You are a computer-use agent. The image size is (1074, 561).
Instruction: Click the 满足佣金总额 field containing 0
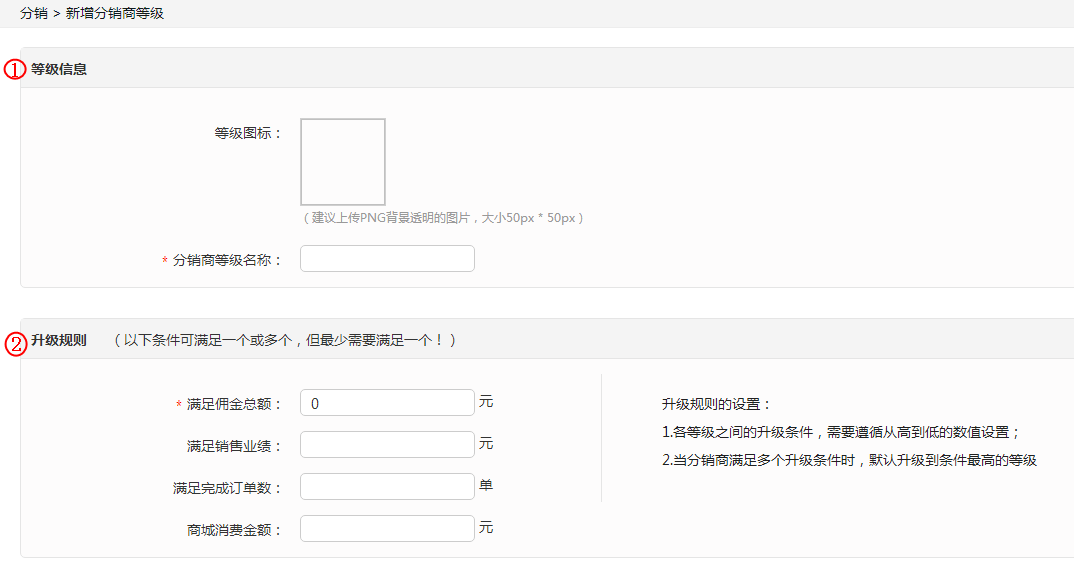pyautogui.click(x=387, y=403)
